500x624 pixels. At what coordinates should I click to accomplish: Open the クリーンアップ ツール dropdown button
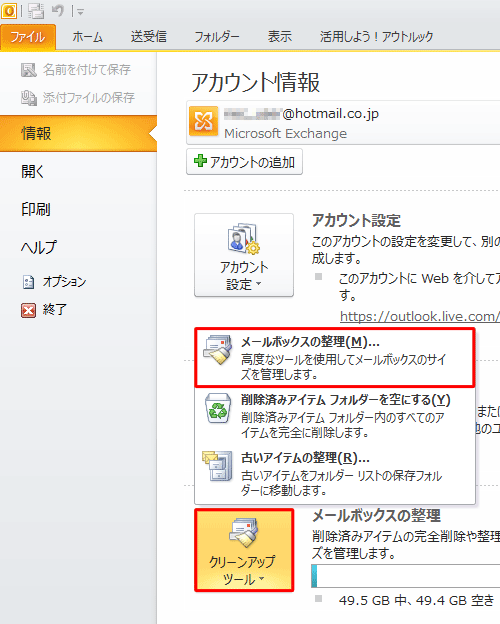pos(244,550)
